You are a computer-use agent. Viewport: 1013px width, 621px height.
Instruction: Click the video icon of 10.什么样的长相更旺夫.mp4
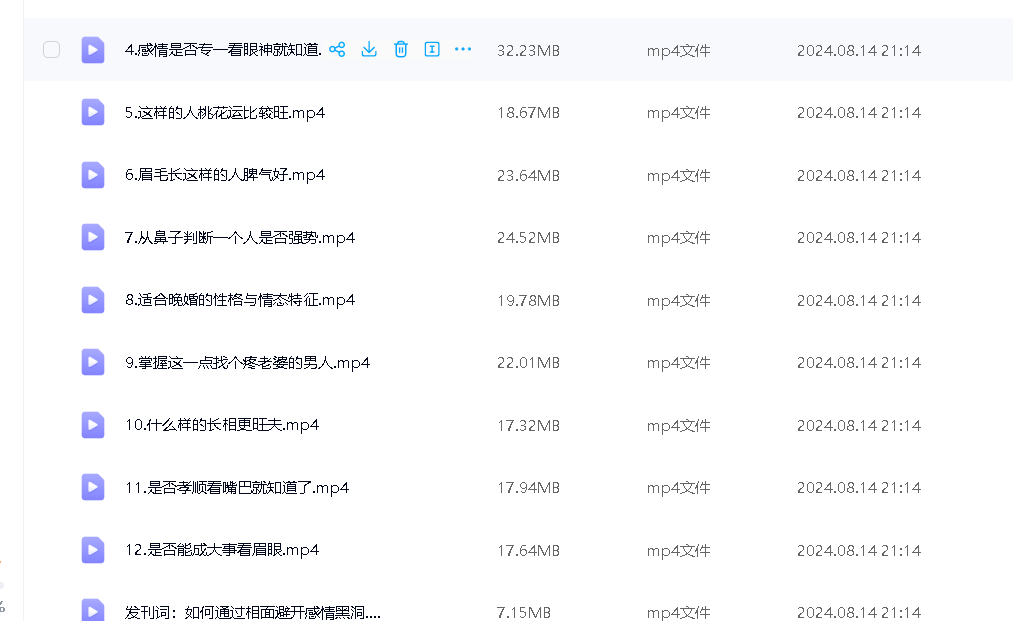tap(93, 425)
